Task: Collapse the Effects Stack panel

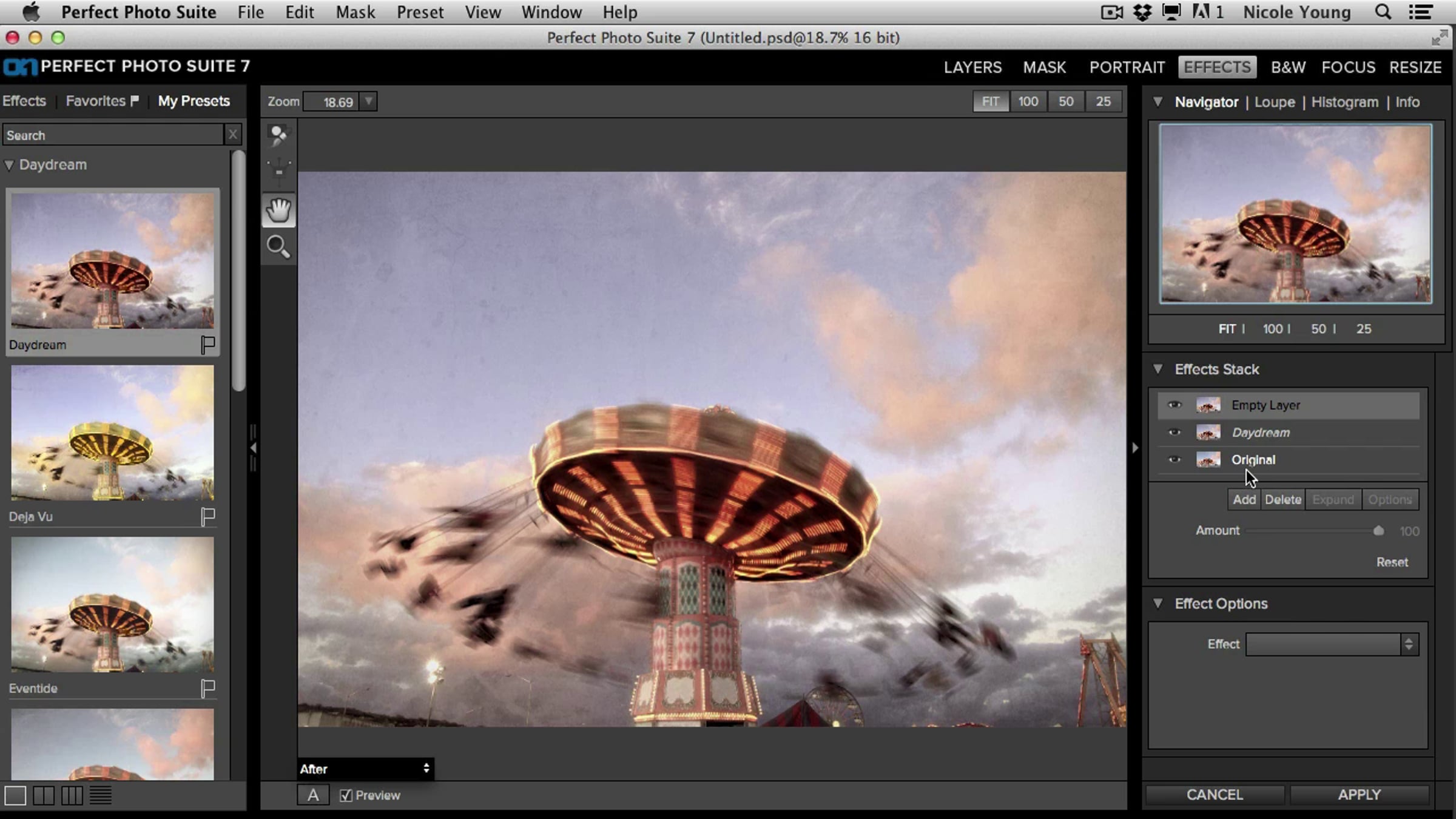Action: (x=1158, y=369)
